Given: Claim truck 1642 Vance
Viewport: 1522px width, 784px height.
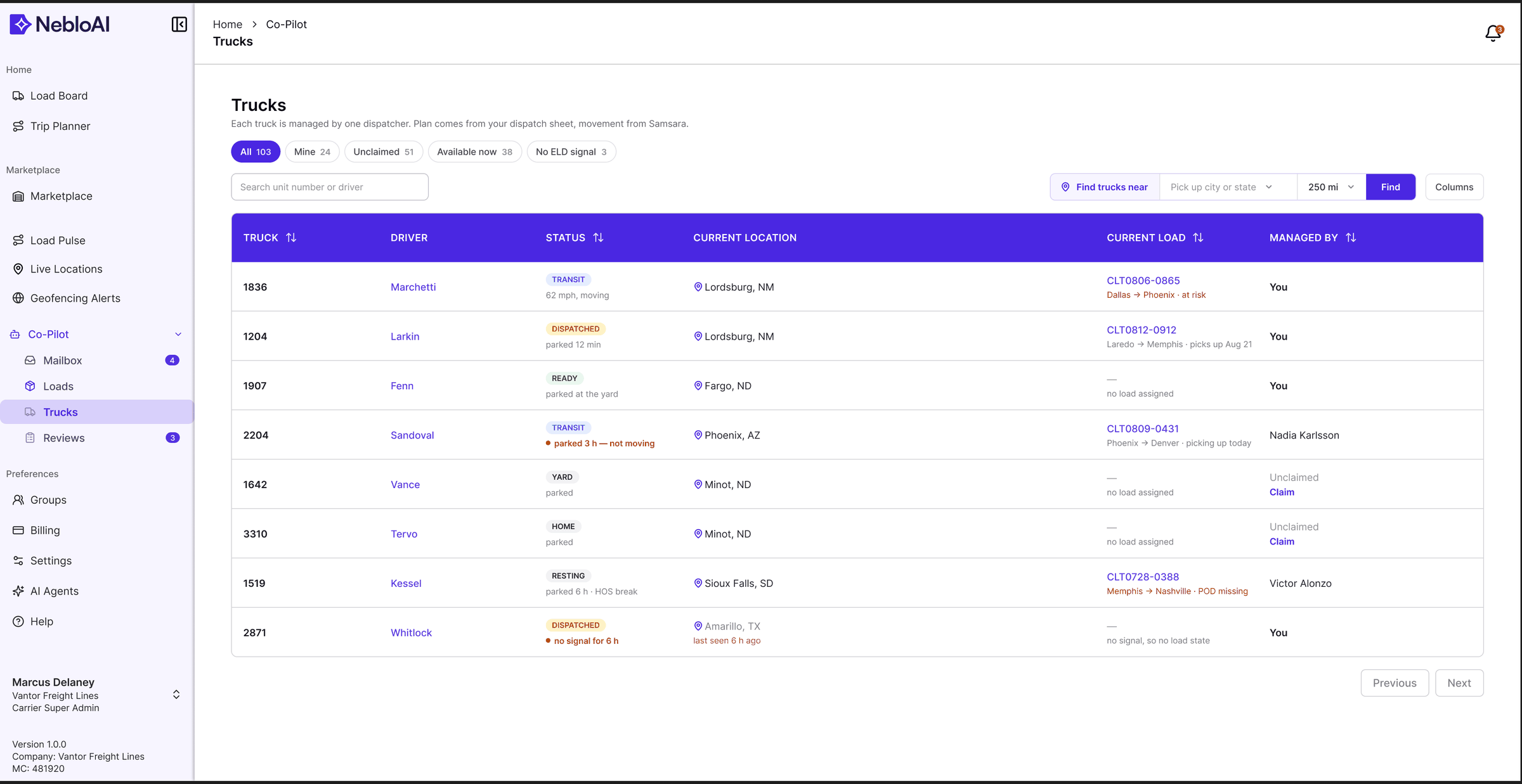Looking at the screenshot, I should click(x=1282, y=492).
